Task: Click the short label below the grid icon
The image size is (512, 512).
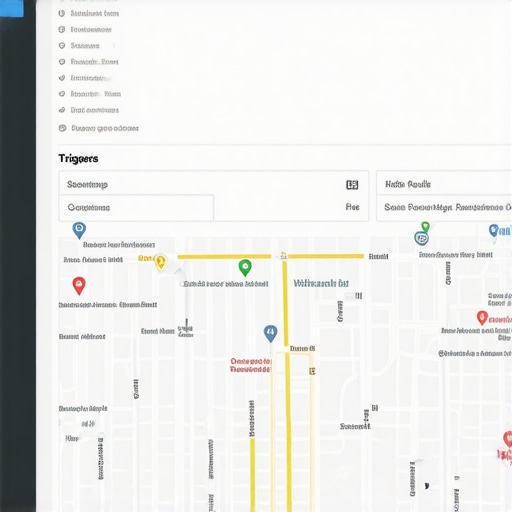Action: click(x=352, y=207)
